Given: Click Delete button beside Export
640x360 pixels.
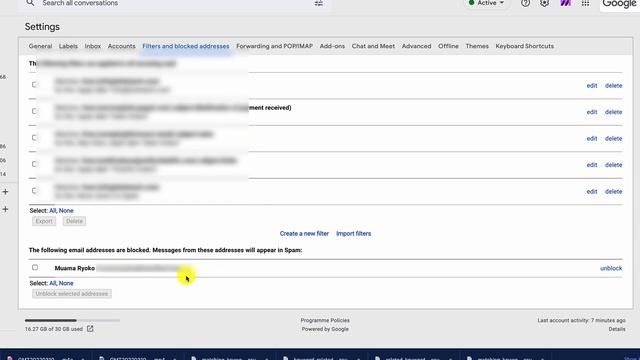Looking at the screenshot, I should pos(74,221).
